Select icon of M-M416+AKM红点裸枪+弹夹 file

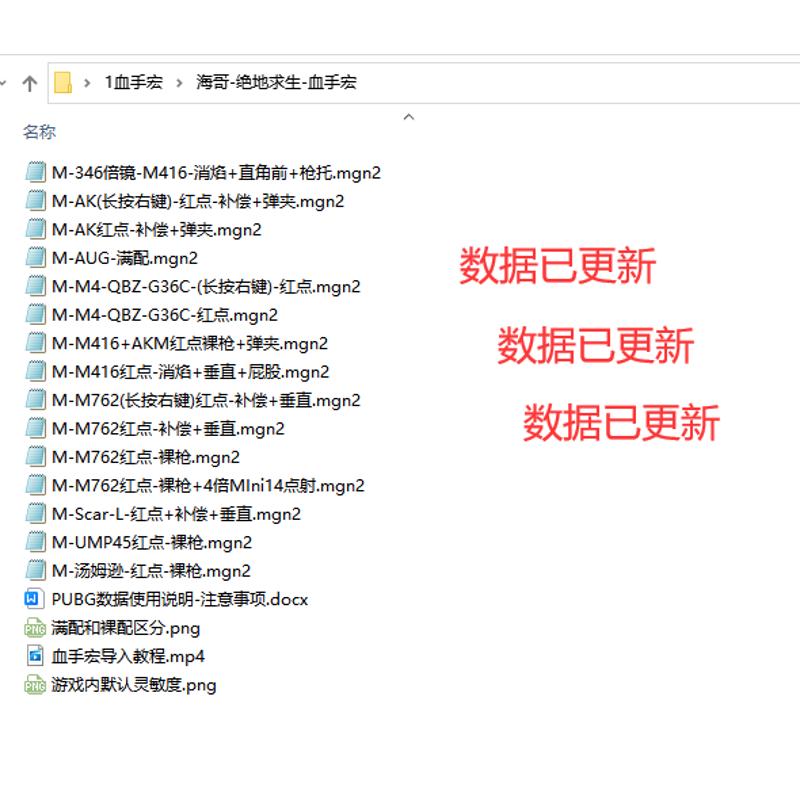[x=35, y=343]
